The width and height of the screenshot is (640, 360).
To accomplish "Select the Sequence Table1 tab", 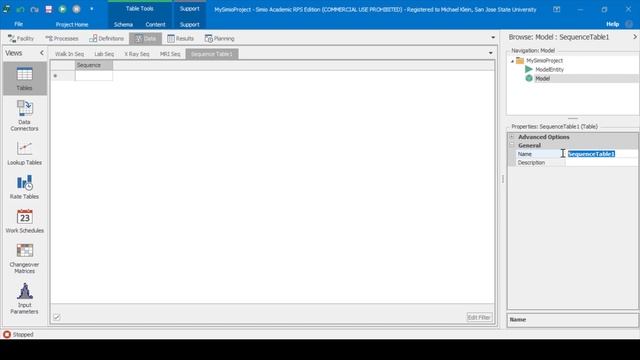I will coord(212,54).
